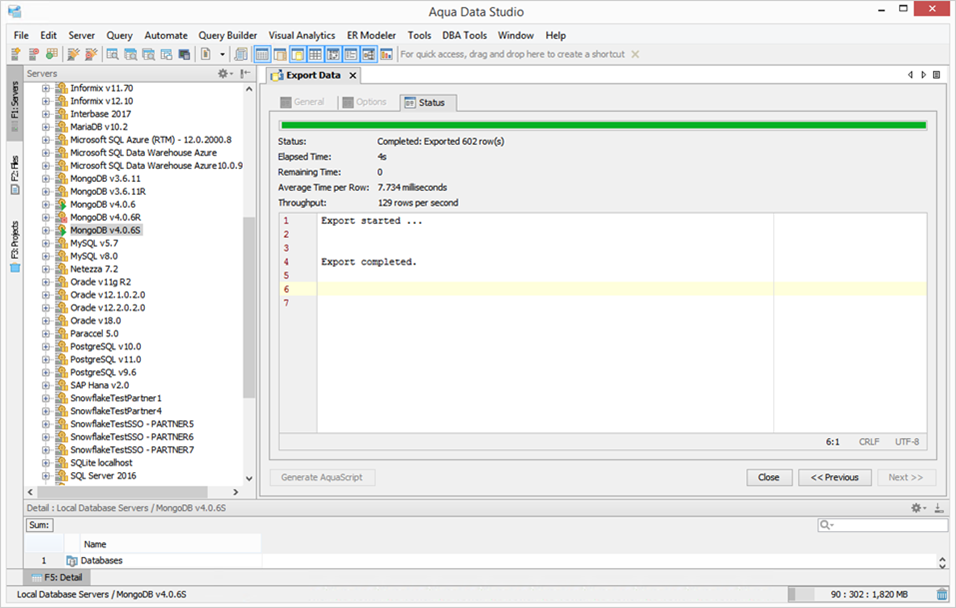Click the Detail panel download/export icon

click(939, 507)
